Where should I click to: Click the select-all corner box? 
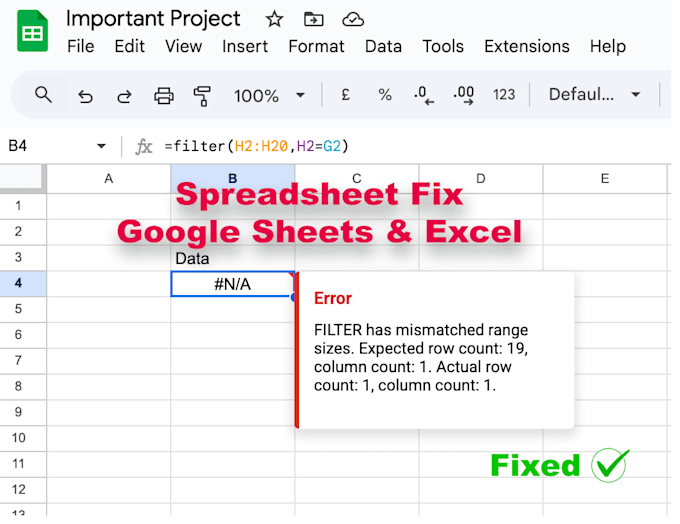click(x=23, y=178)
